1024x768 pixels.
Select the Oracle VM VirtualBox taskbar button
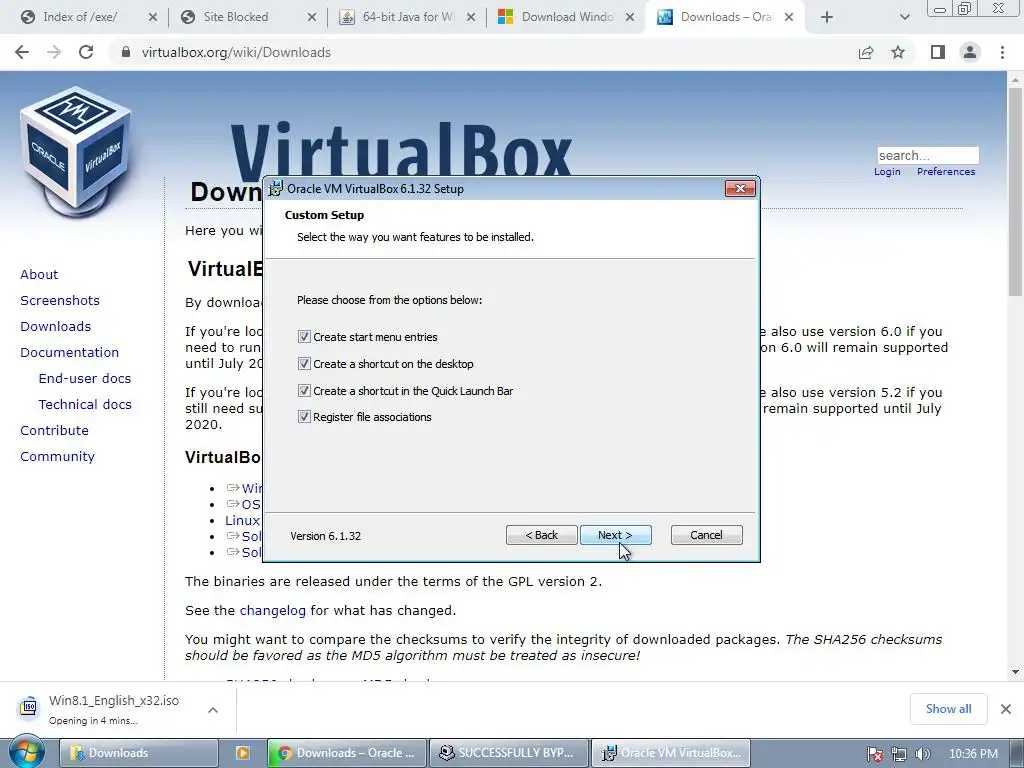point(671,753)
